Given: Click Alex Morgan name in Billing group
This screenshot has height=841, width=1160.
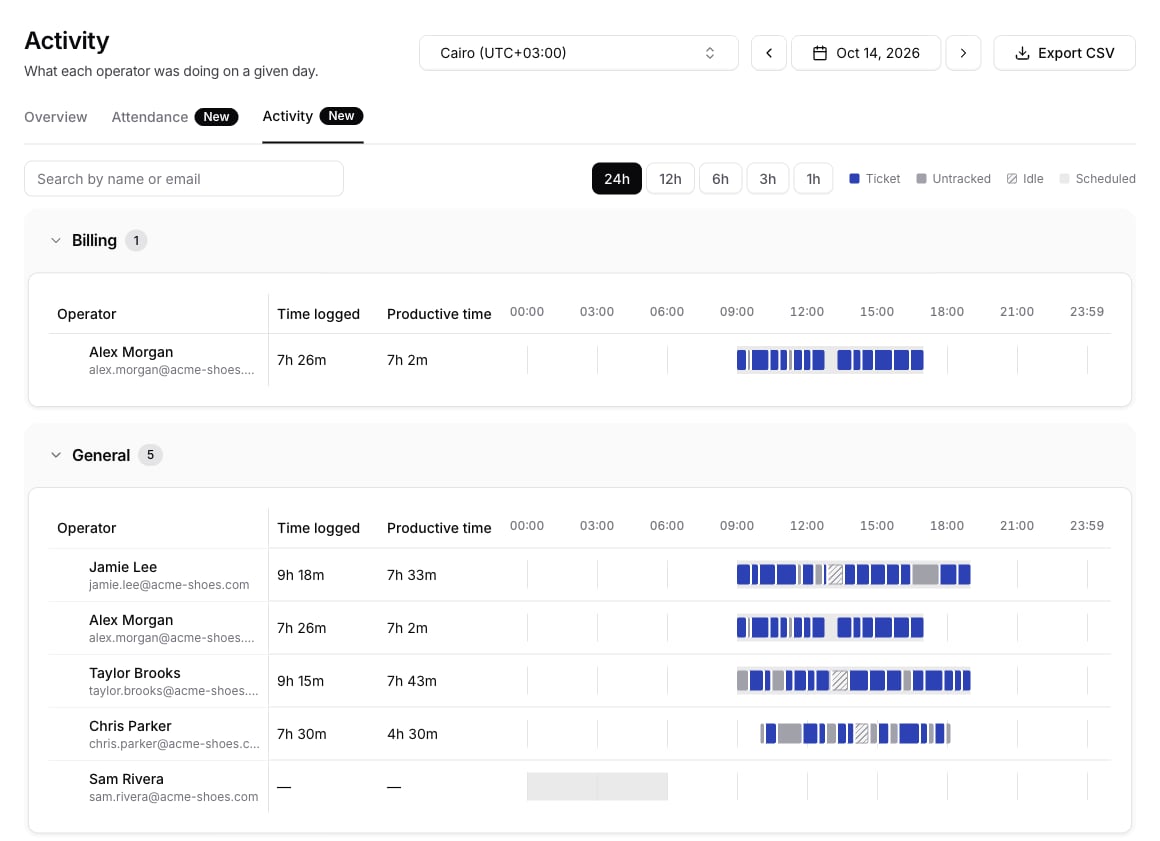Looking at the screenshot, I should pos(131,352).
